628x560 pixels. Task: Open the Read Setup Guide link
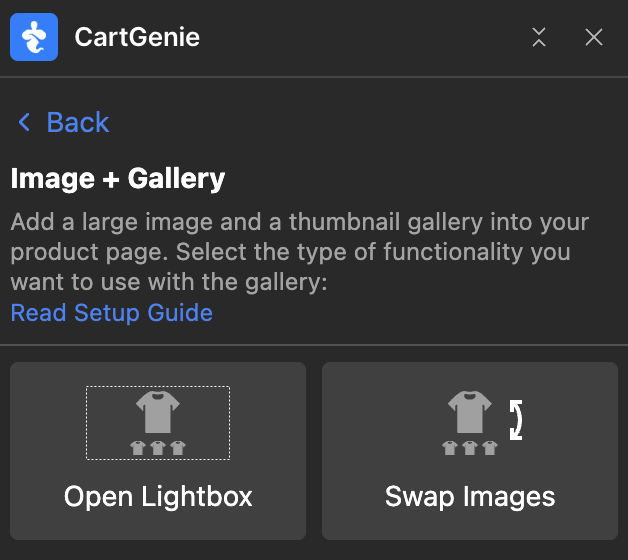click(x=111, y=313)
